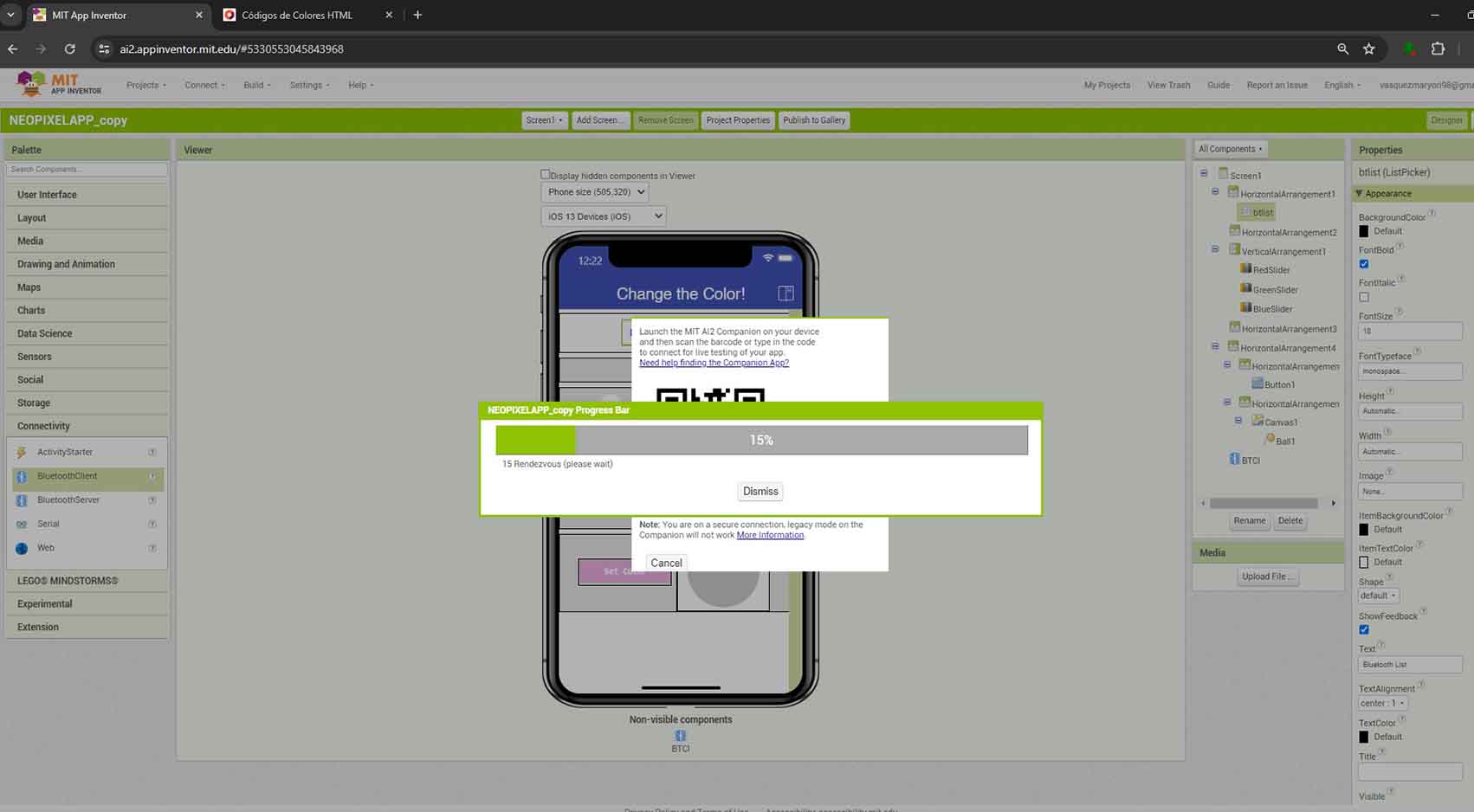Image resolution: width=1474 pixels, height=812 pixels.
Task: Click the Ball1 icon in the component tree
Action: (x=1270, y=440)
